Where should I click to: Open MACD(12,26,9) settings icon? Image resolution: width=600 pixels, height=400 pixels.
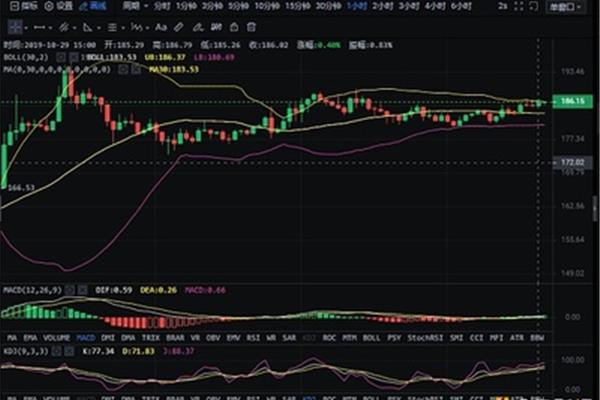[70, 290]
